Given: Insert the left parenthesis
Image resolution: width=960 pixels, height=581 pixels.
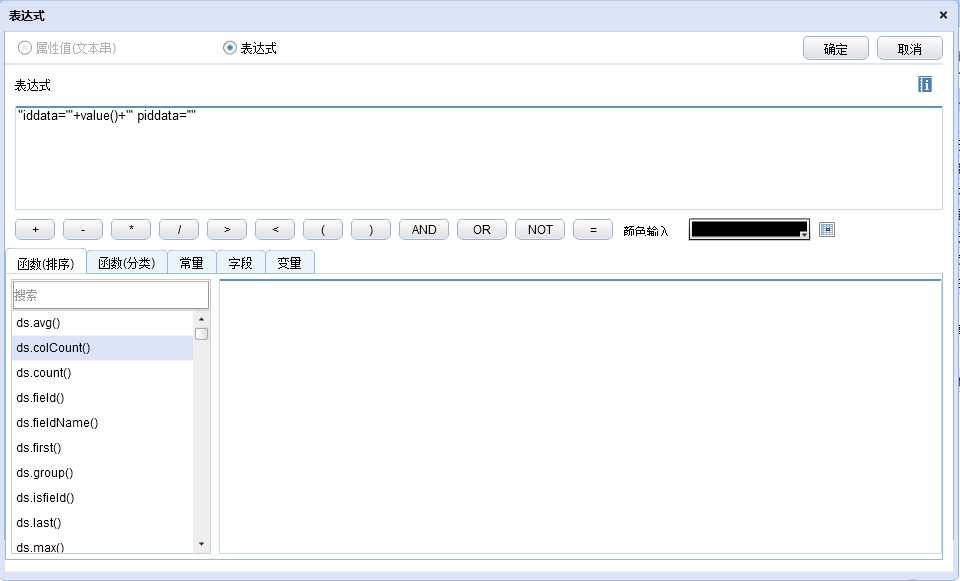Looking at the screenshot, I should (323, 230).
